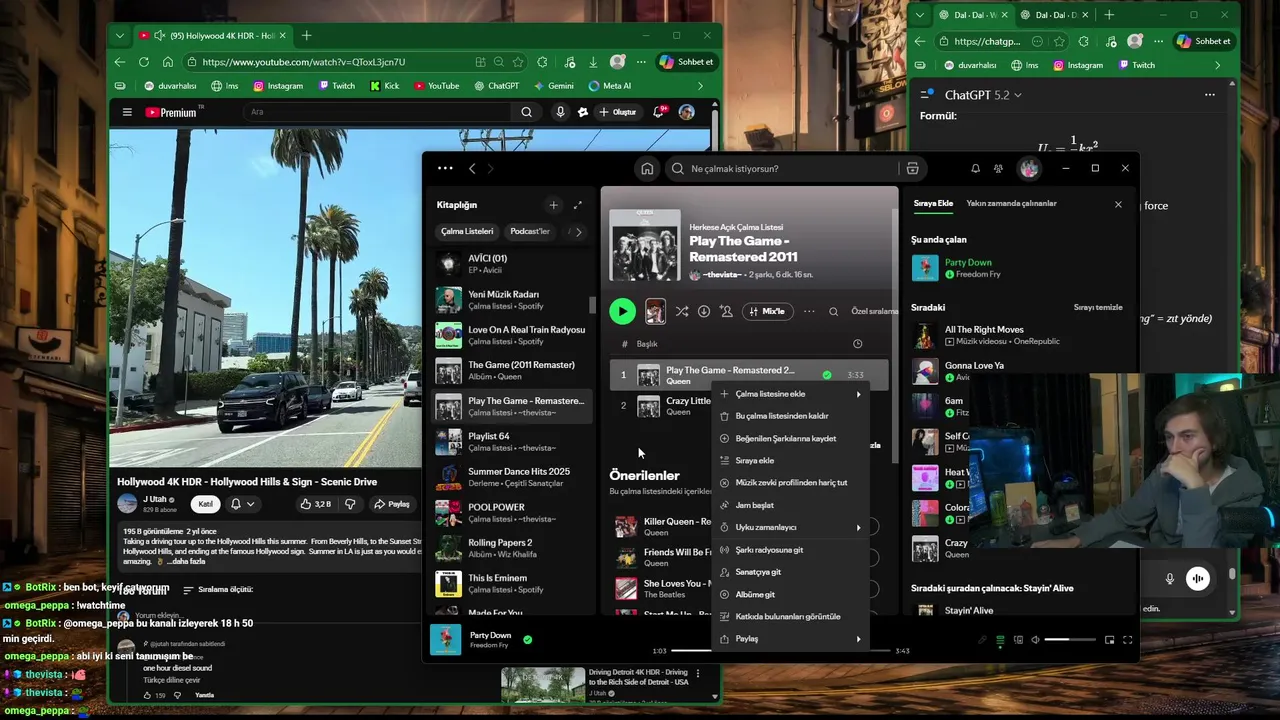Select Bu çalma listesinden kaldır
This screenshot has height=720, width=1280.
click(789, 416)
